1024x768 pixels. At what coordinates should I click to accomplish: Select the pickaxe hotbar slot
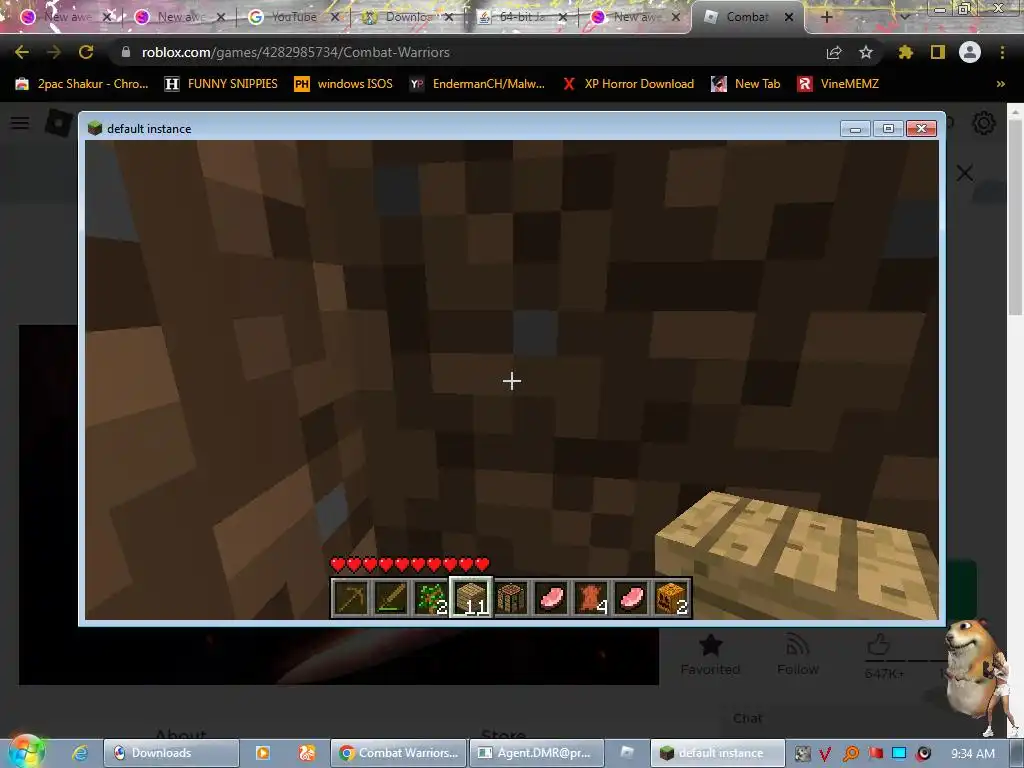[x=351, y=598]
